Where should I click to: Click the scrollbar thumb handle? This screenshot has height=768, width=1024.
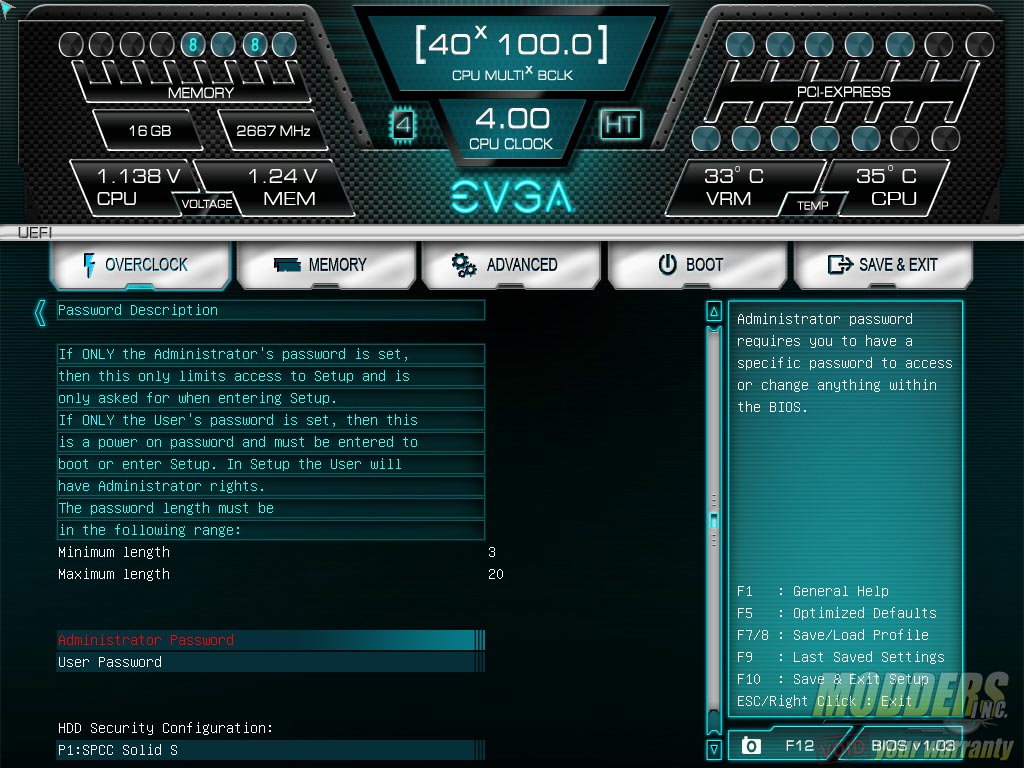(x=714, y=520)
